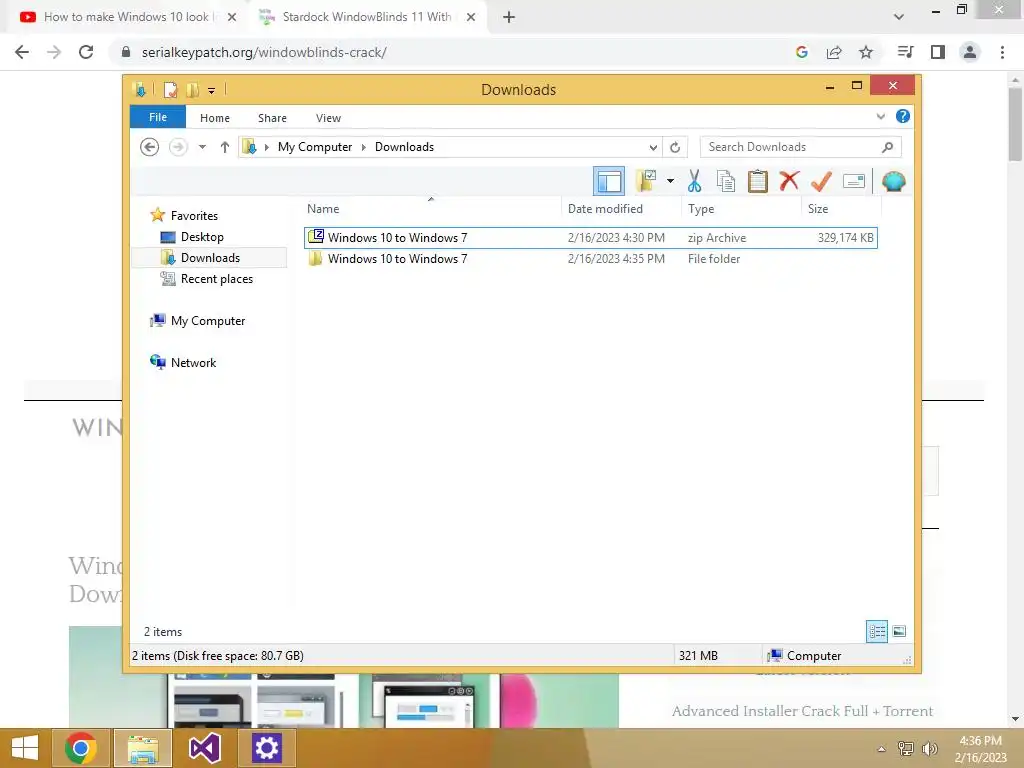
Task: Select My Computer in navigation pane
Action: tap(208, 321)
